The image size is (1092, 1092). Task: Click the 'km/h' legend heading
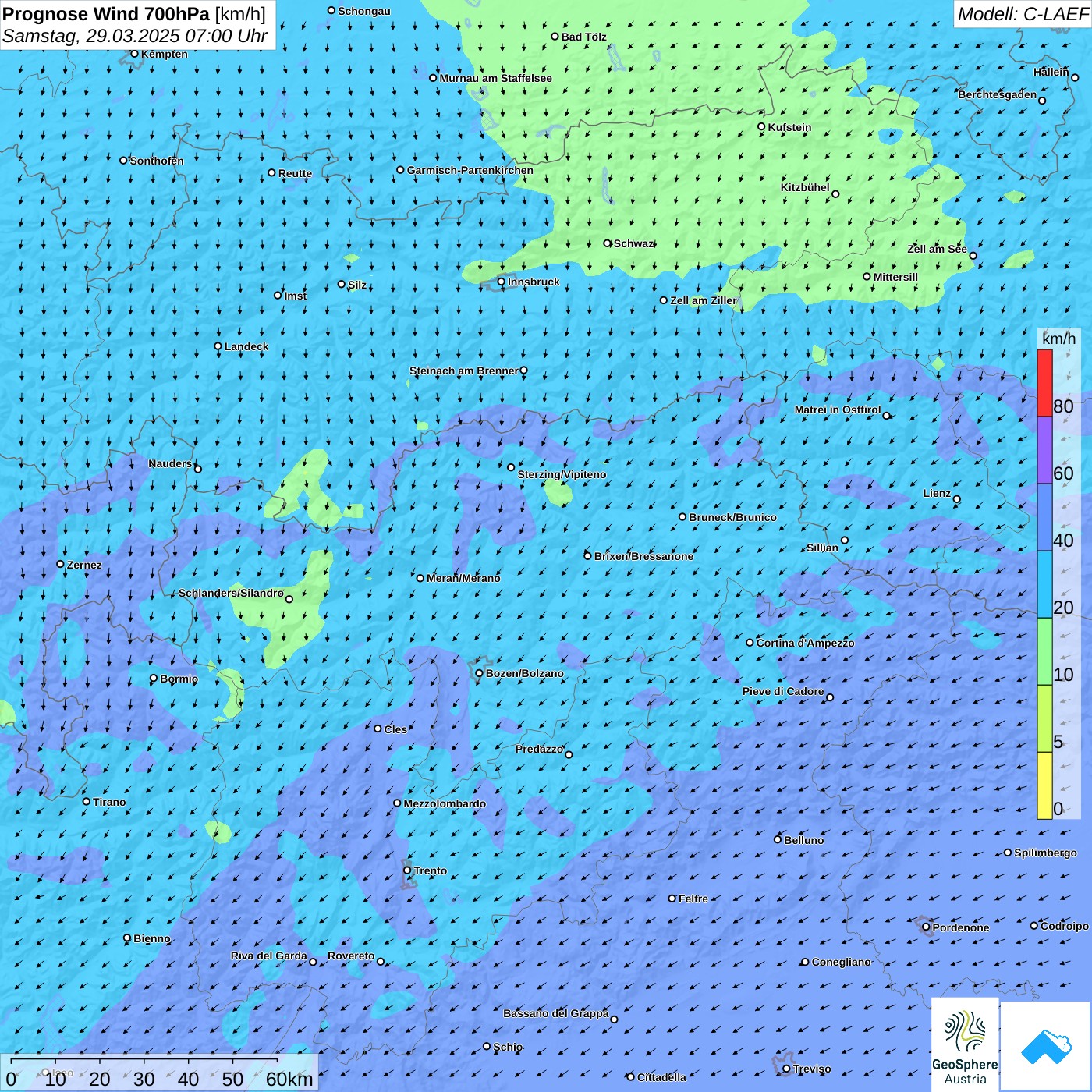(x=1058, y=339)
